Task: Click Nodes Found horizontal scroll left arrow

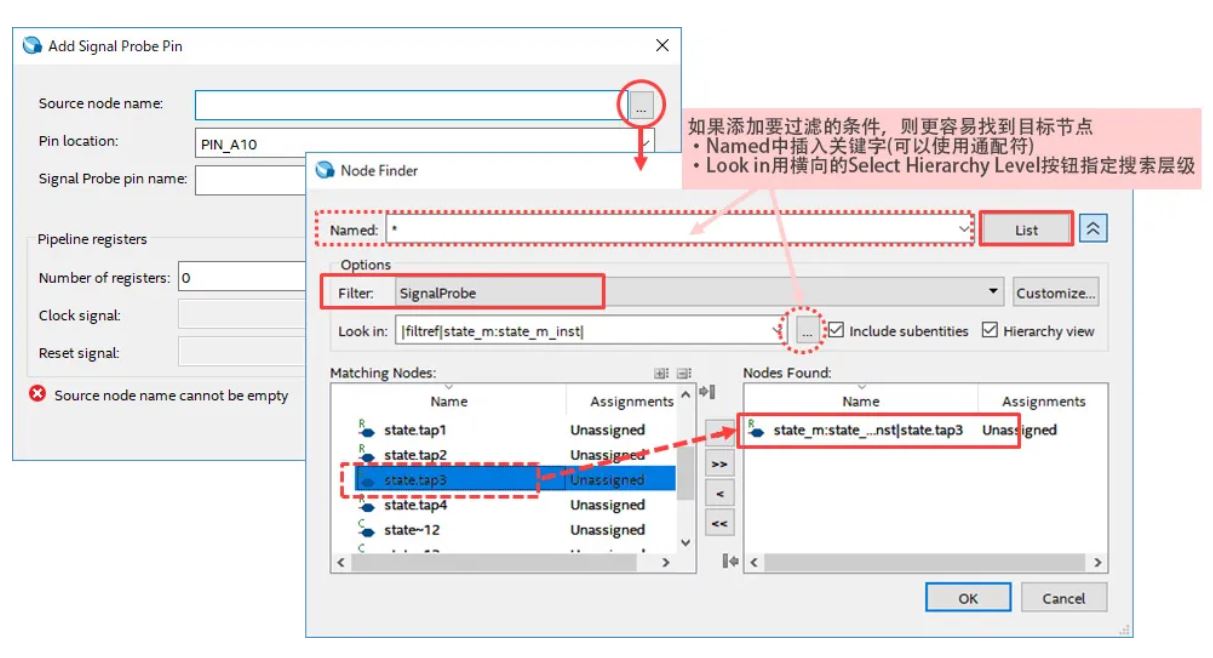Action: 755,563
